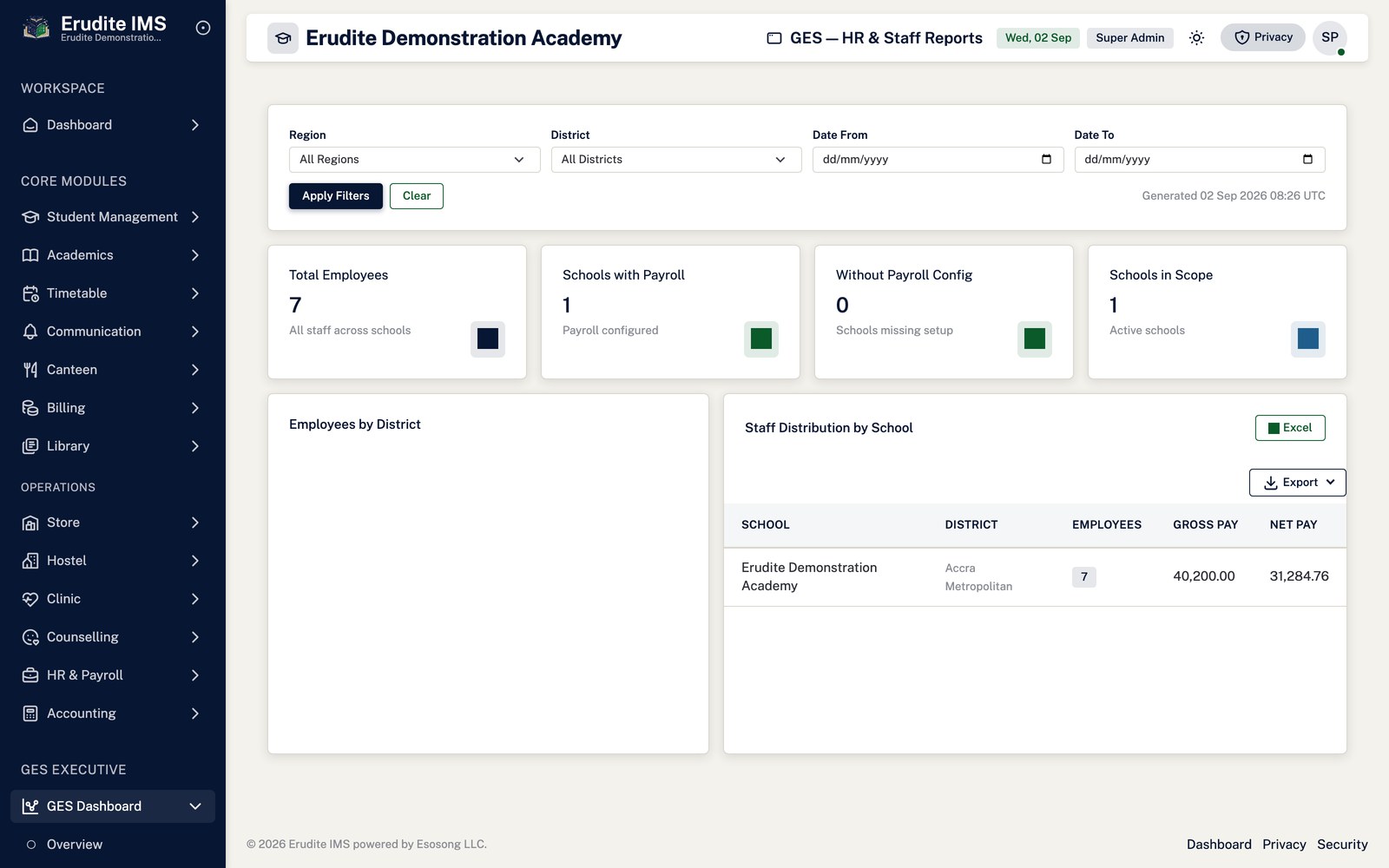Open the footer Privacy link
The height and width of the screenshot is (868, 1389).
(1284, 845)
